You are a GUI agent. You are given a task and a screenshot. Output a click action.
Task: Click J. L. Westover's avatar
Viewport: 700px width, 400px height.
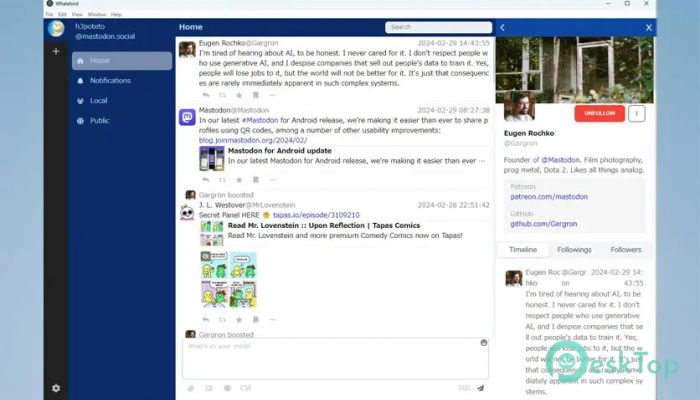(187, 212)
